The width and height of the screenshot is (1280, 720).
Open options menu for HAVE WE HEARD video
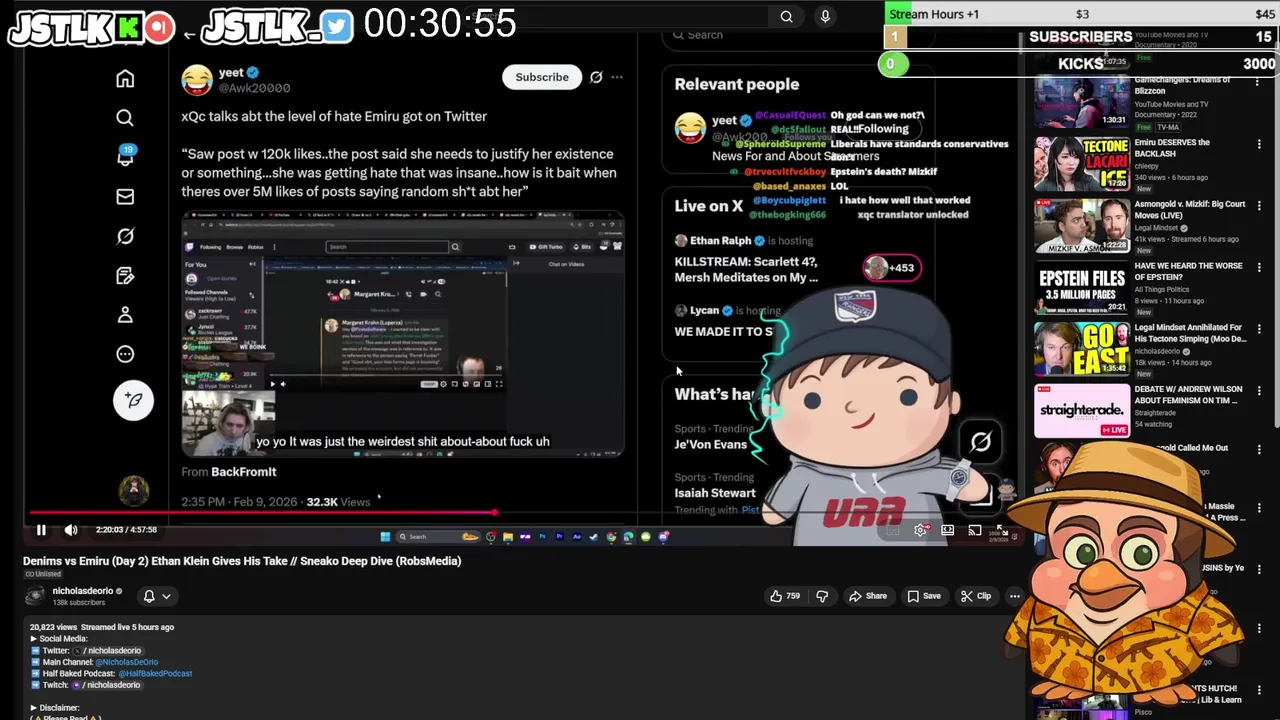point(1259,269)
